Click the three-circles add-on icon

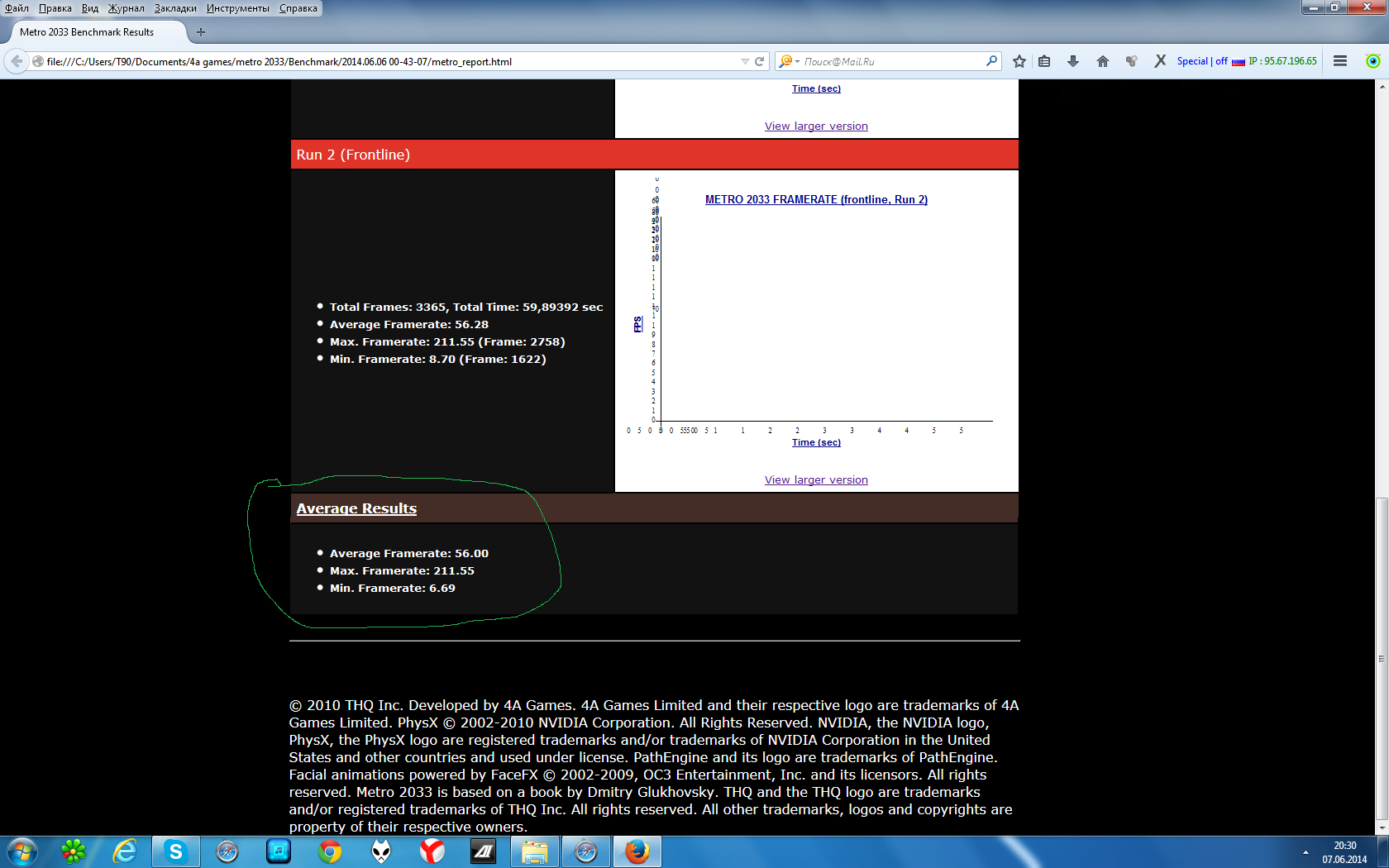[1132, 61]
